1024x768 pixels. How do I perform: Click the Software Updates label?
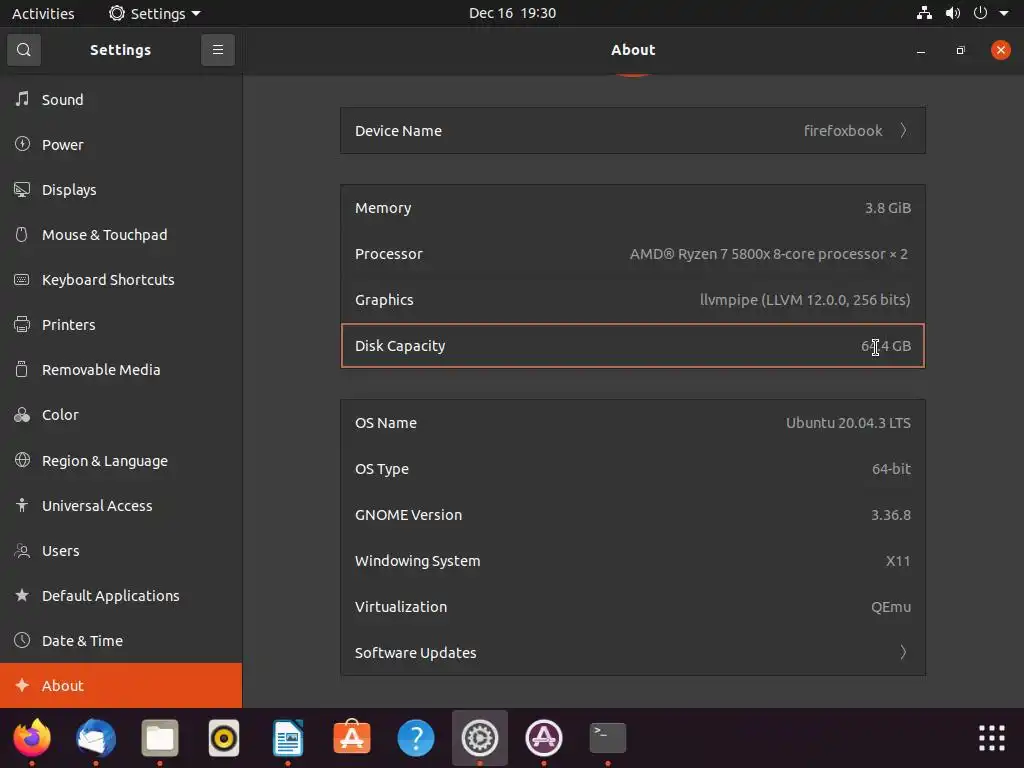(415, 652)
